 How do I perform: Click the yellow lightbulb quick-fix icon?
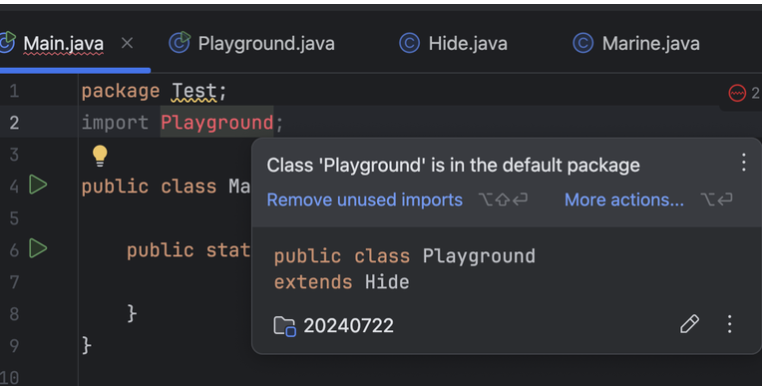pos(100,156)
